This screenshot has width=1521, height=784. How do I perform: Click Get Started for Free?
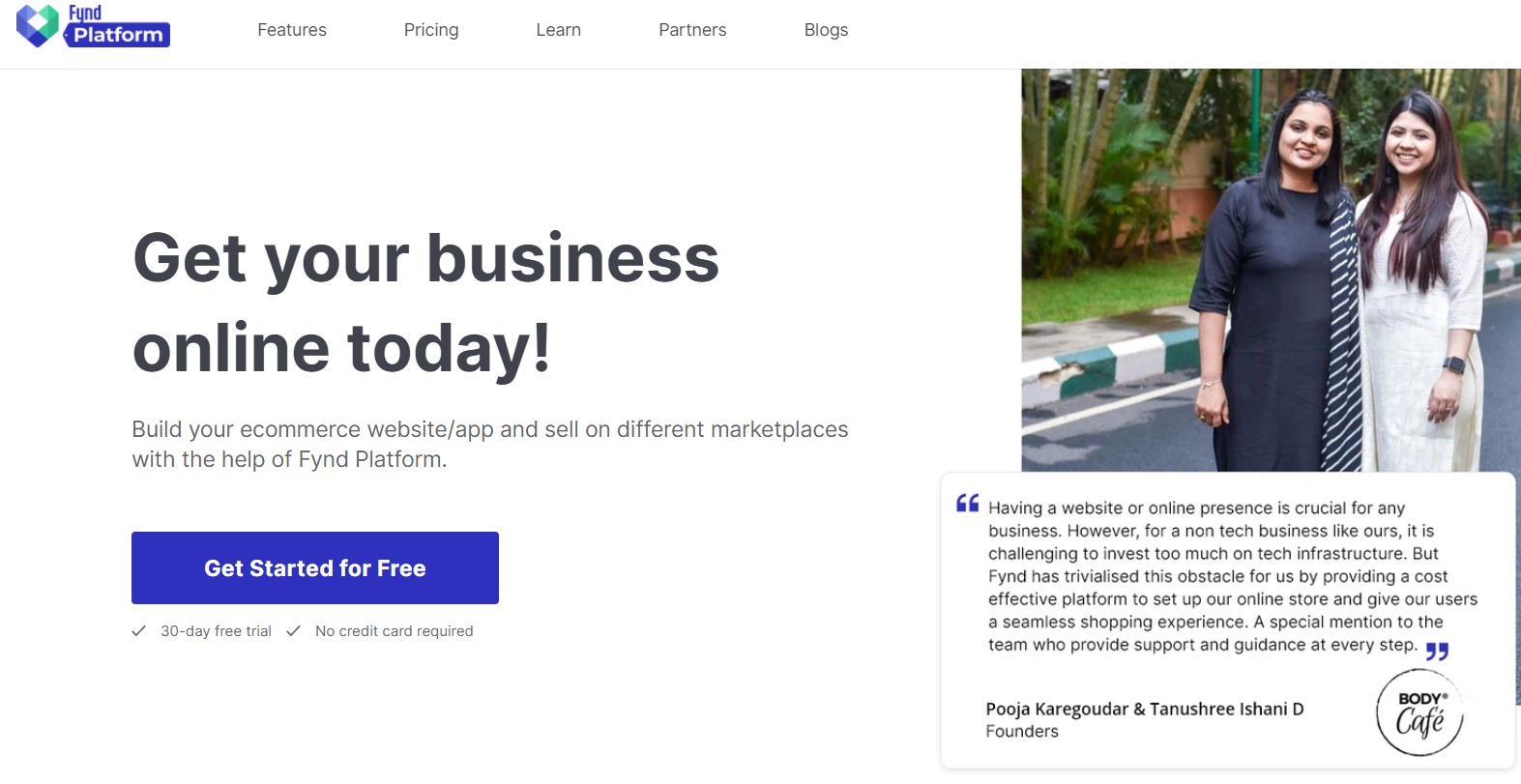[x=314, y=567]
